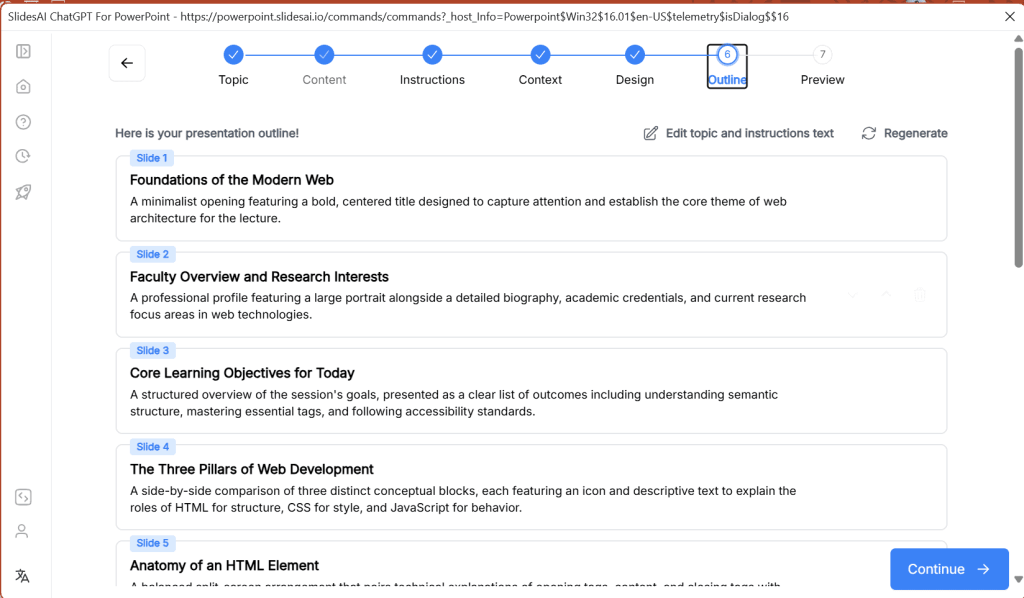
Task: Click Edit topic and instructions text
Action: pos(738,133)
